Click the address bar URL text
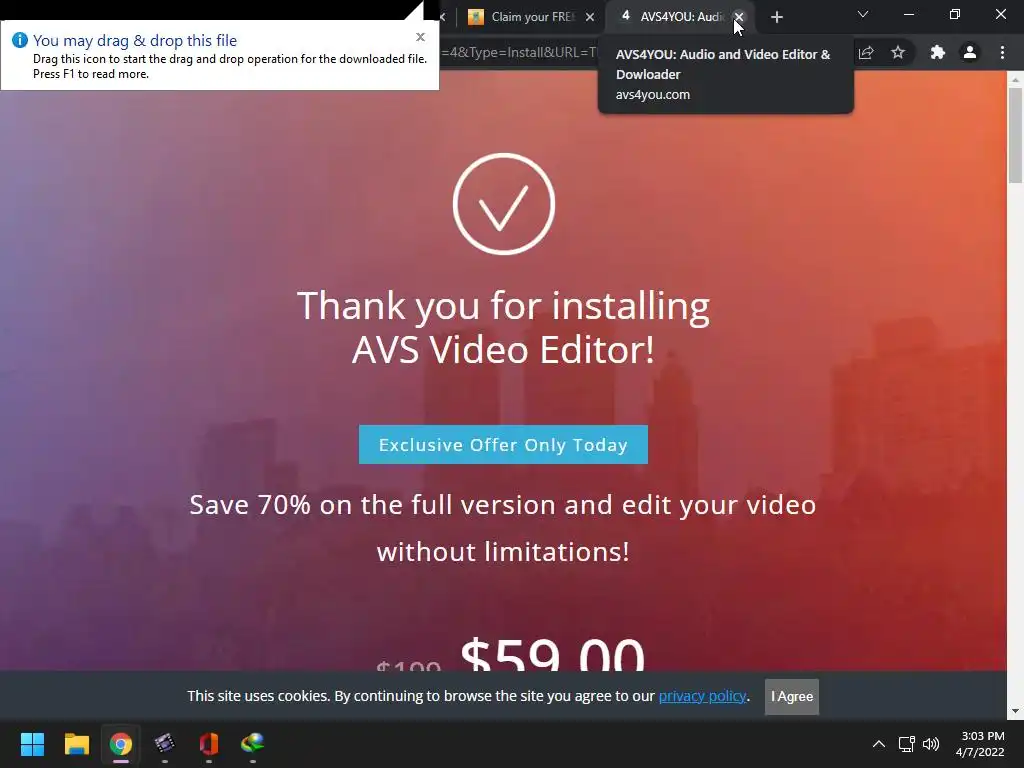Screen dimensions: 1024x768 point(519,52)
